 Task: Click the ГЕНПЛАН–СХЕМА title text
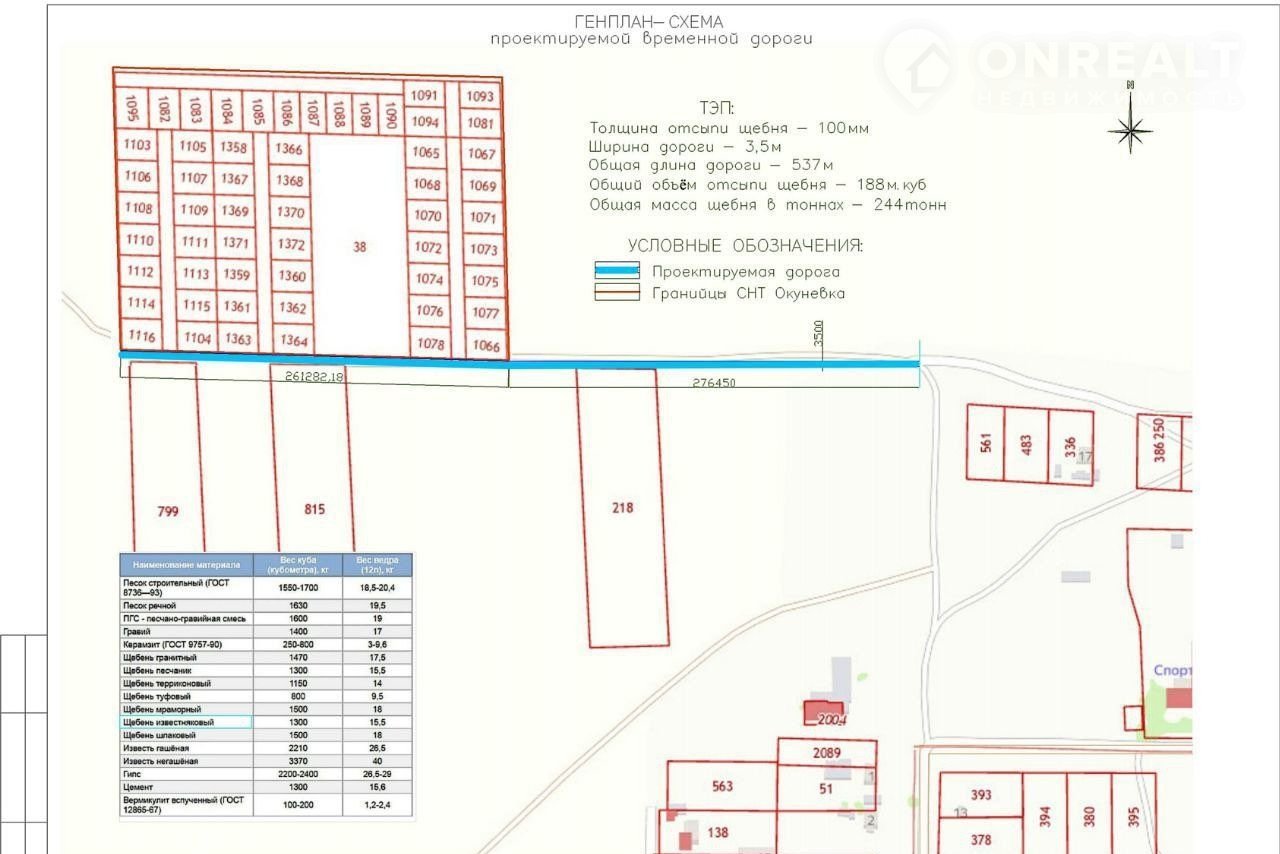pyautogui.click(x=649, y=22)
